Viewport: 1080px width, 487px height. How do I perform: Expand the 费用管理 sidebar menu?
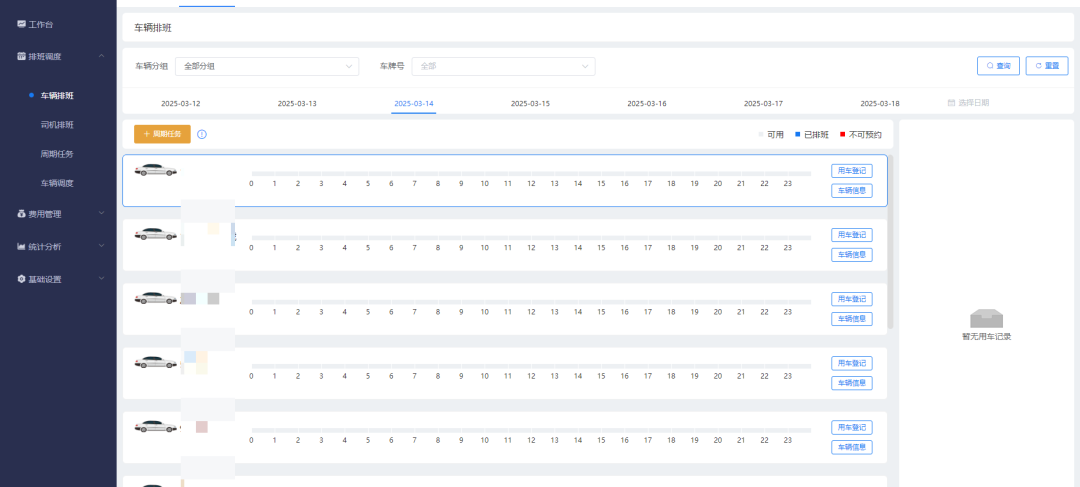pos(101,213)
